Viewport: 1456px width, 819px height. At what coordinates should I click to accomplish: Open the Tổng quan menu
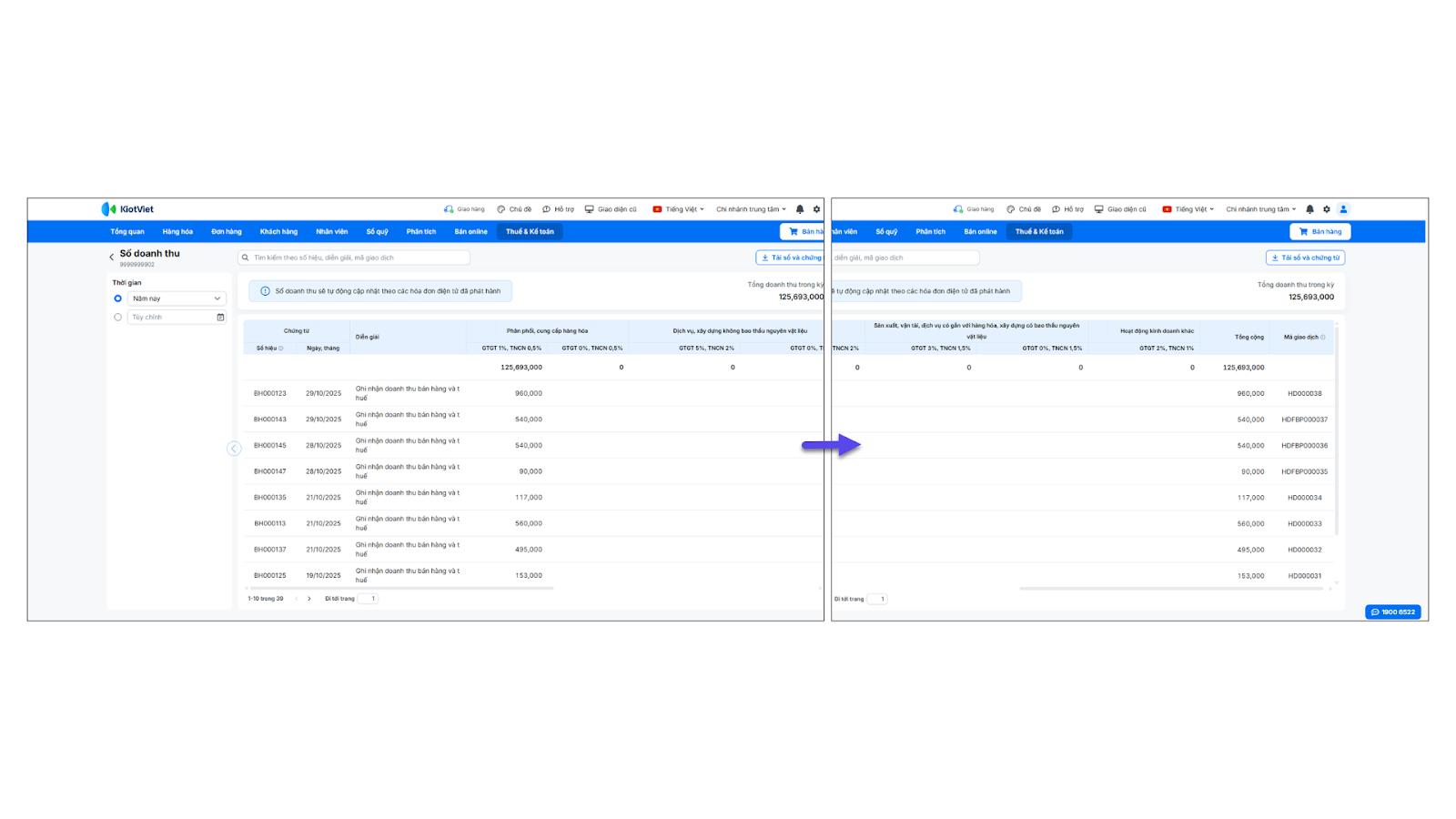pos(127,232)
